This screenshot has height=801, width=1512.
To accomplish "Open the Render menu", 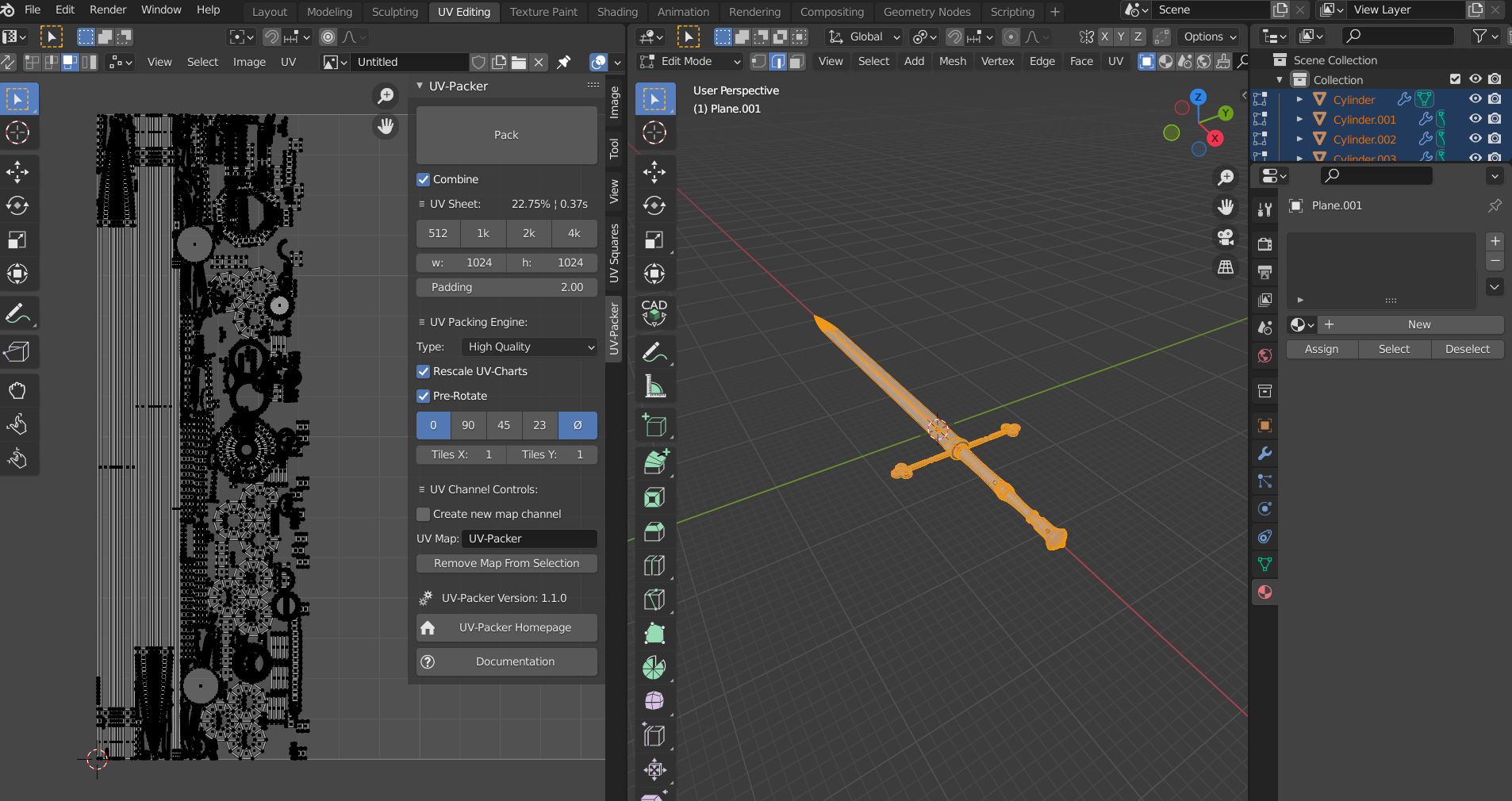I will tap(108, 10).
